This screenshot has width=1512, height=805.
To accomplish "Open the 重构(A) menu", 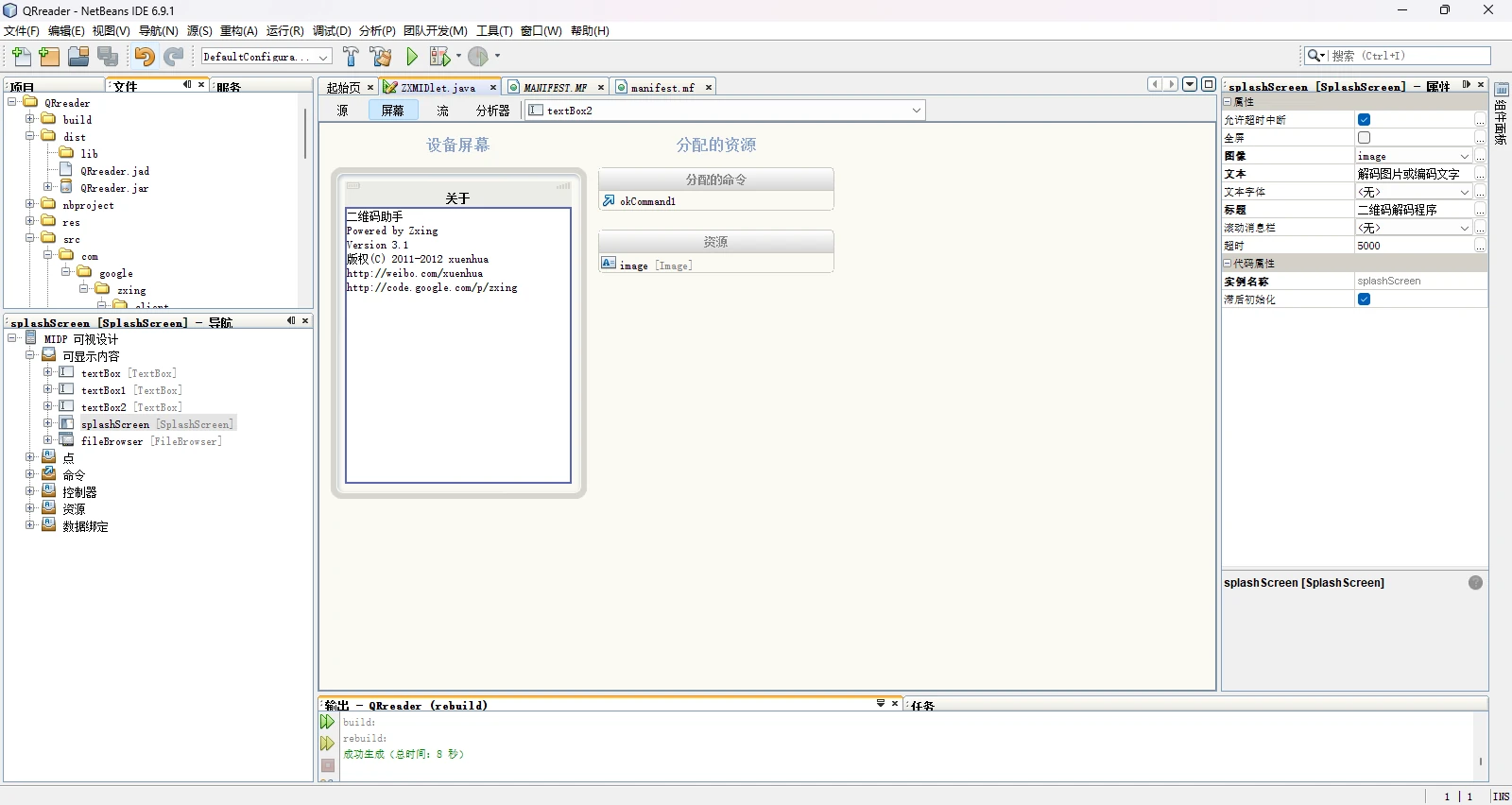I will [x=238, y=31].
